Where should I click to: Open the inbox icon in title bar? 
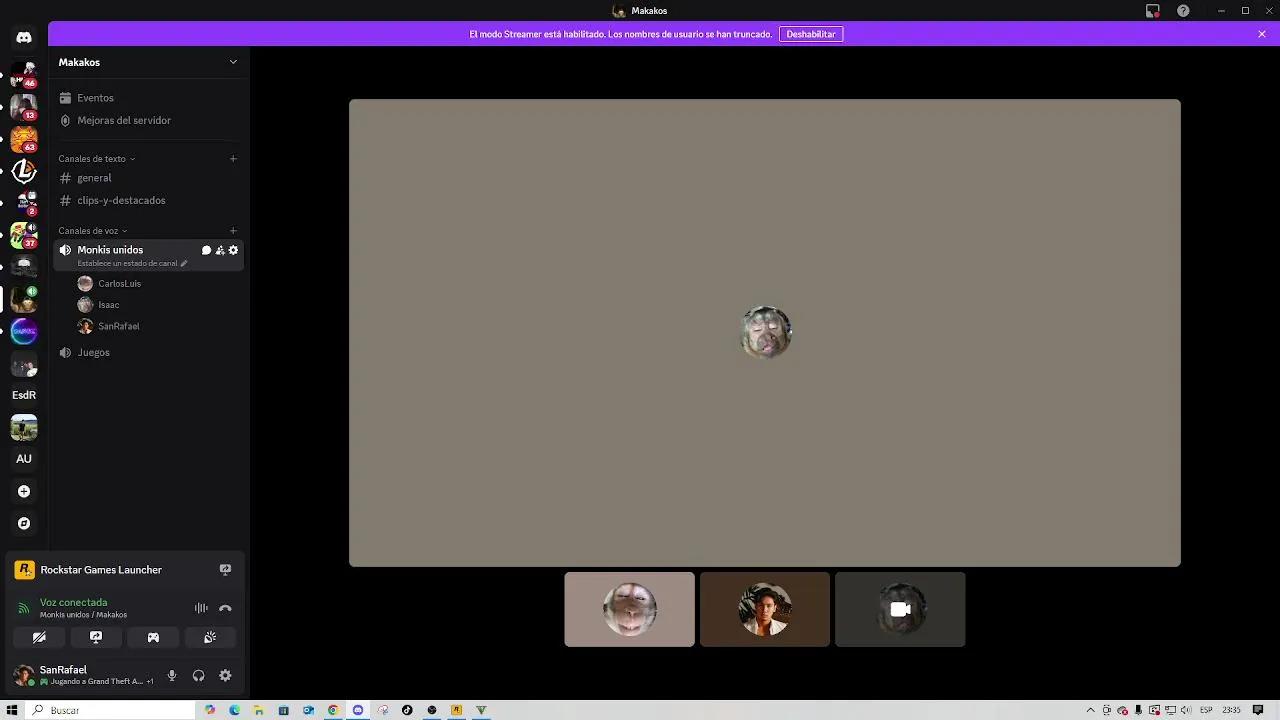[1153, 11]
